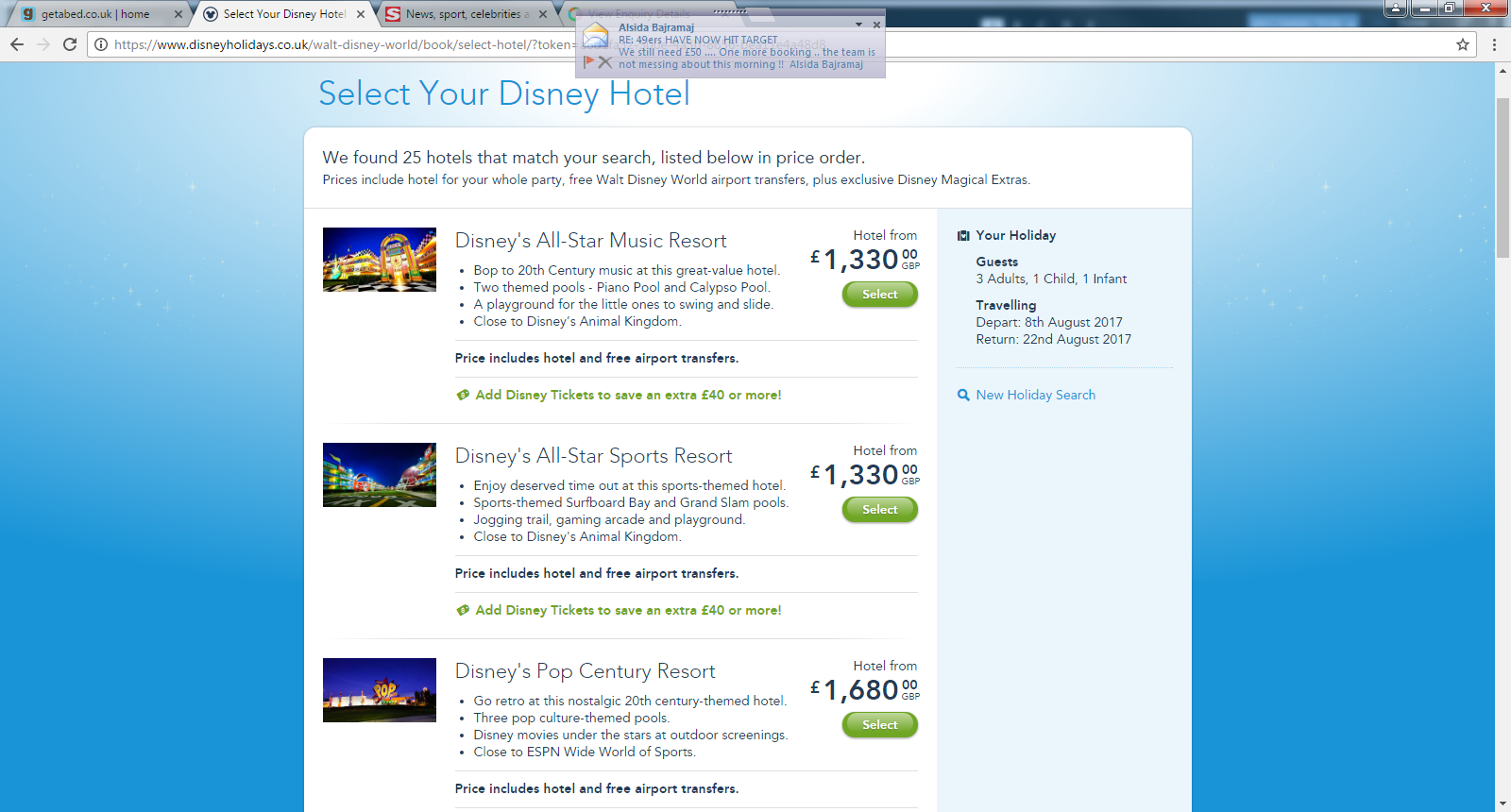Delete the email from the notification popup

605,62
